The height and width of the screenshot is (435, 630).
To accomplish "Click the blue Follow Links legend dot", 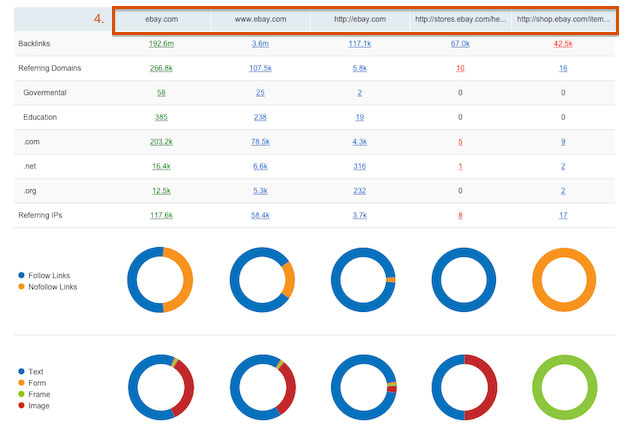I will click(x=22, y=275).
